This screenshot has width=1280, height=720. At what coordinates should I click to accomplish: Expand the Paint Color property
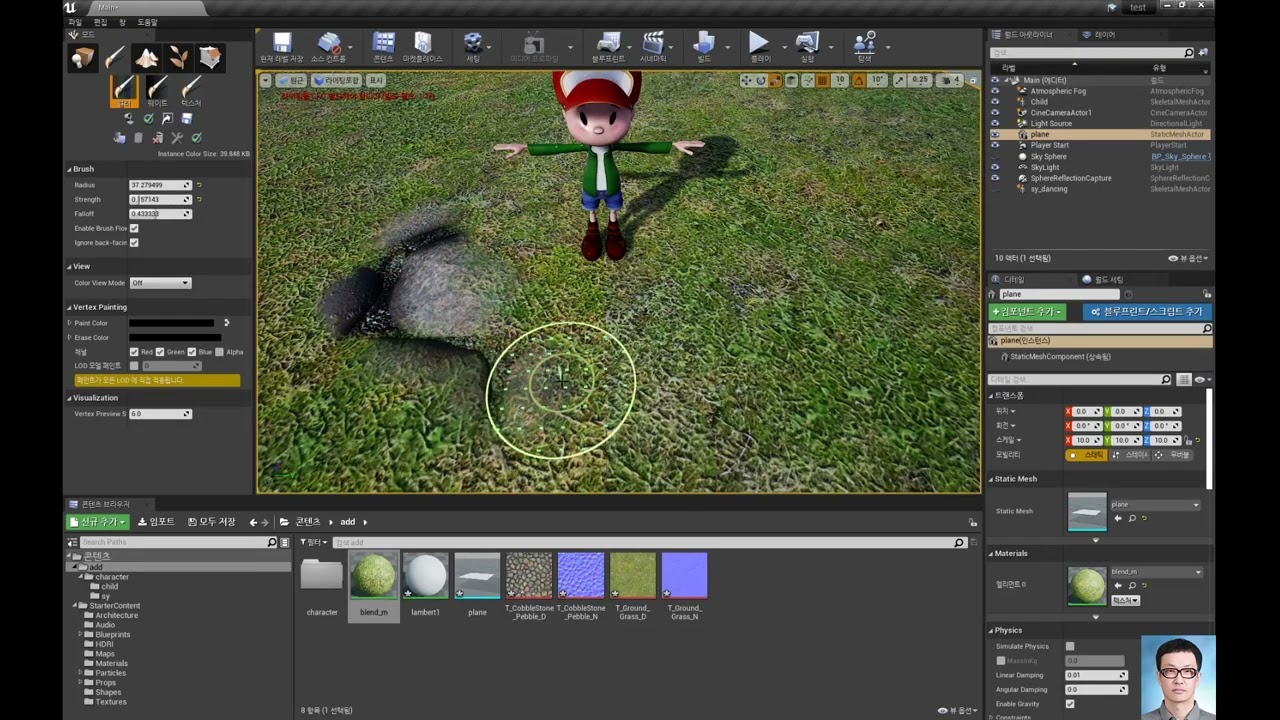70,323
